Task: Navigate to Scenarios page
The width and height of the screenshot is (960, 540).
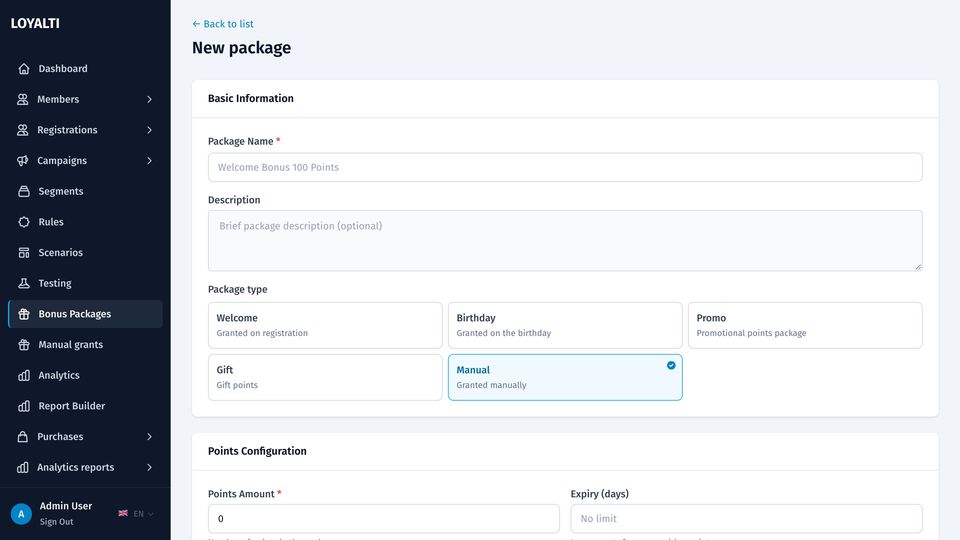Action: click(85, 252)
